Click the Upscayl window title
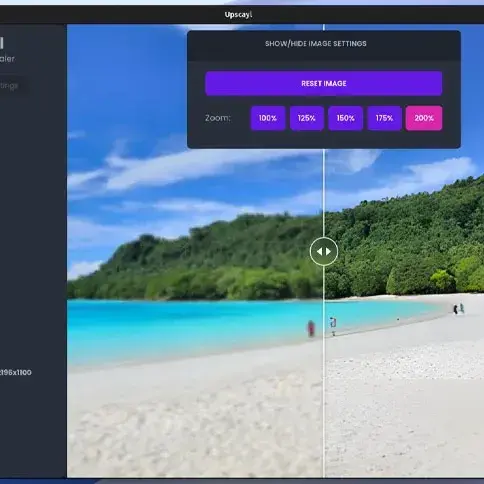The image size is (484, 484). (238, 15)
